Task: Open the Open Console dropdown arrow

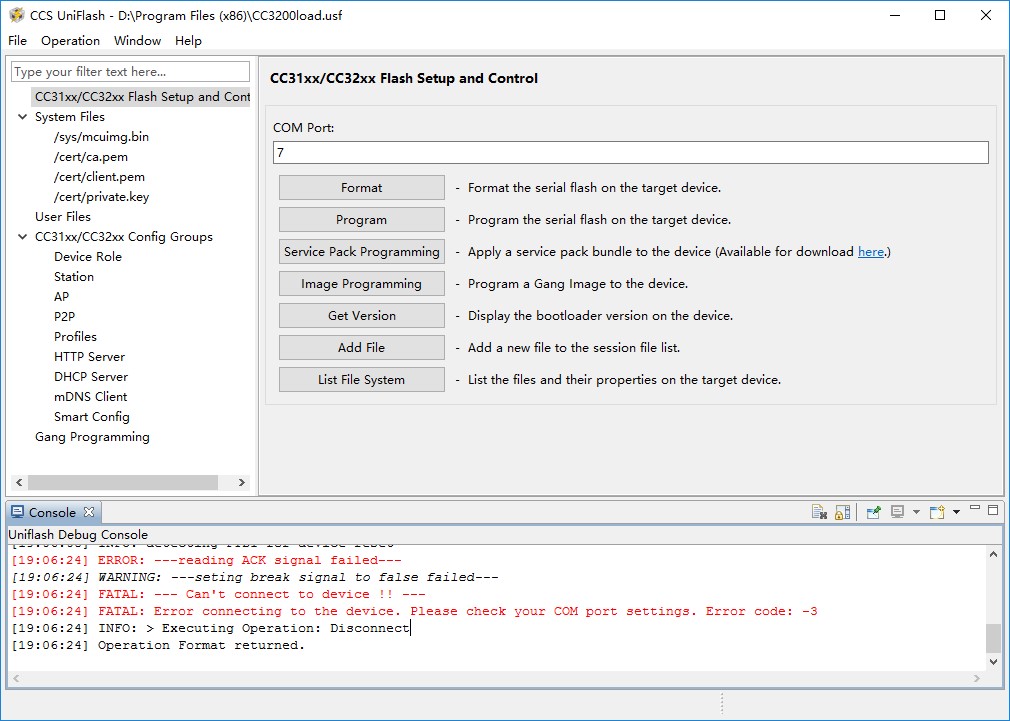Action: (956, 512)
